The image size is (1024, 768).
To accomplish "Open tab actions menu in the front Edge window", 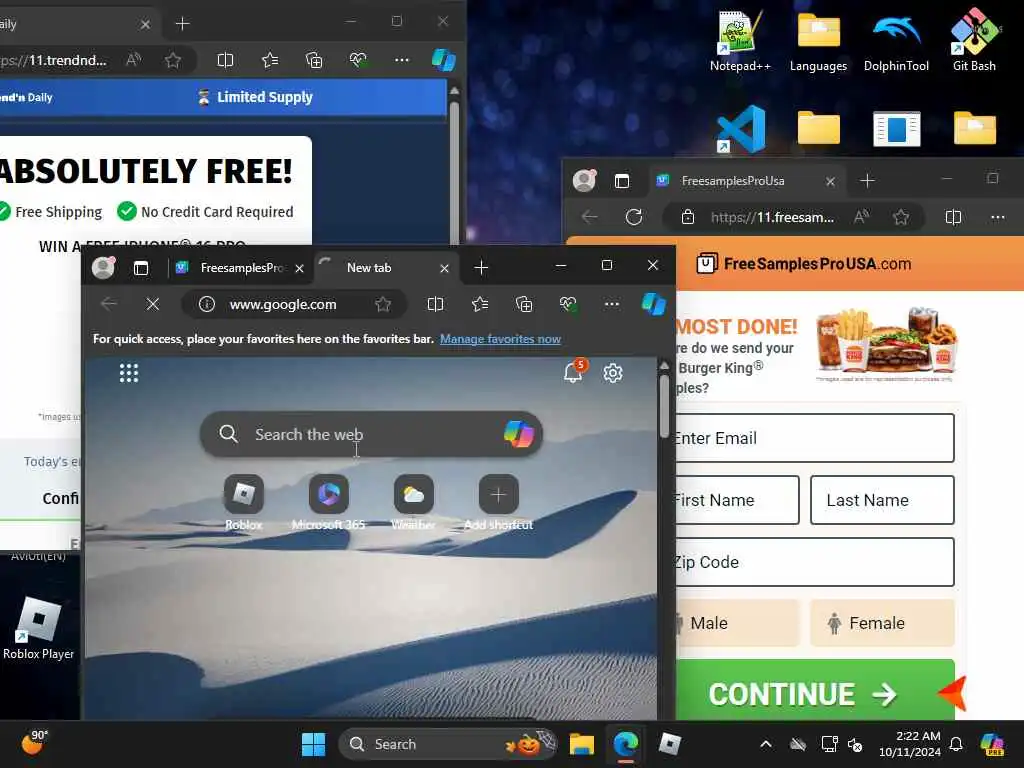I will tap(141, 268).
